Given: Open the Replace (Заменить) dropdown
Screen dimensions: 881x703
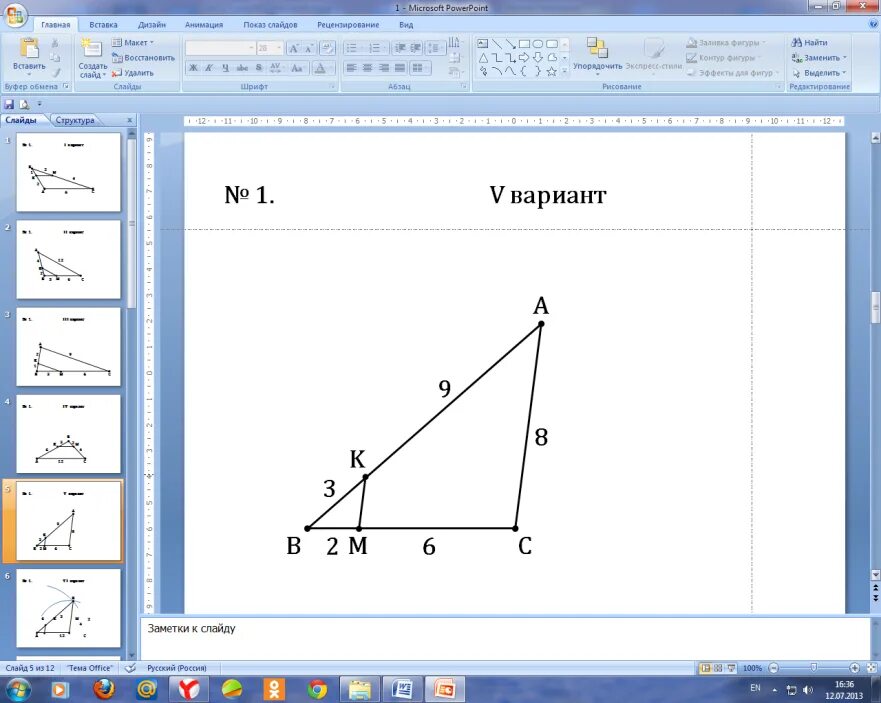Looking at the screenshot, I should tap(819, 58).
